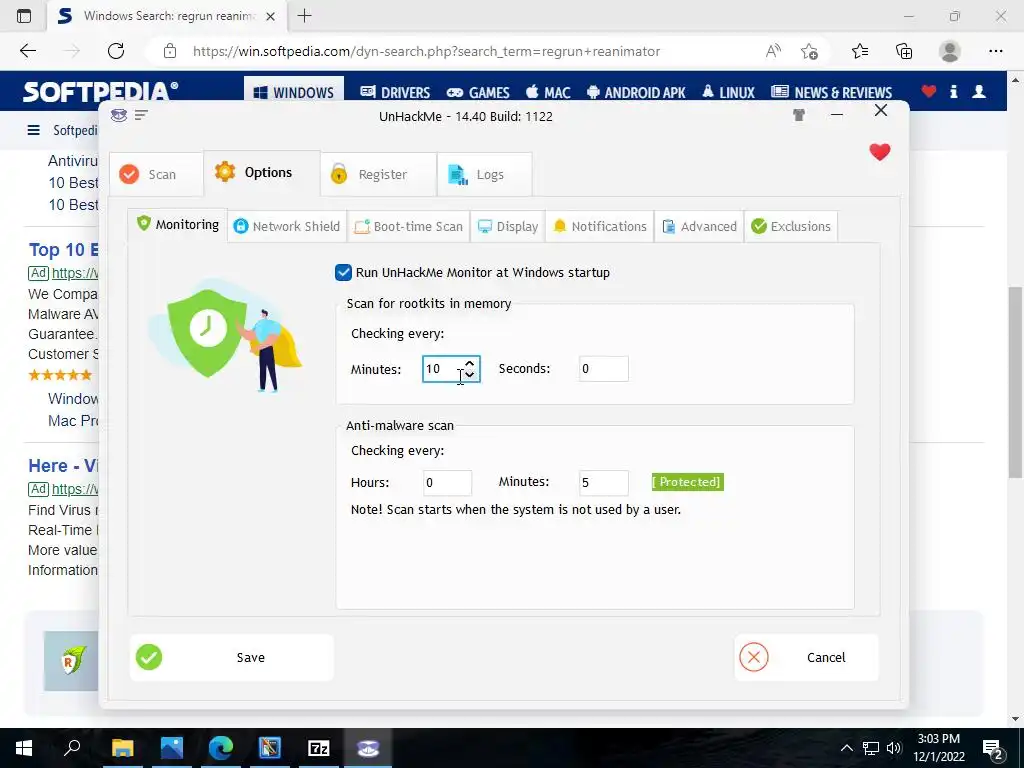Screen dimensions: 1024x768
Task: Go back in the Edge browser
Action: click(x=28, y=51)
